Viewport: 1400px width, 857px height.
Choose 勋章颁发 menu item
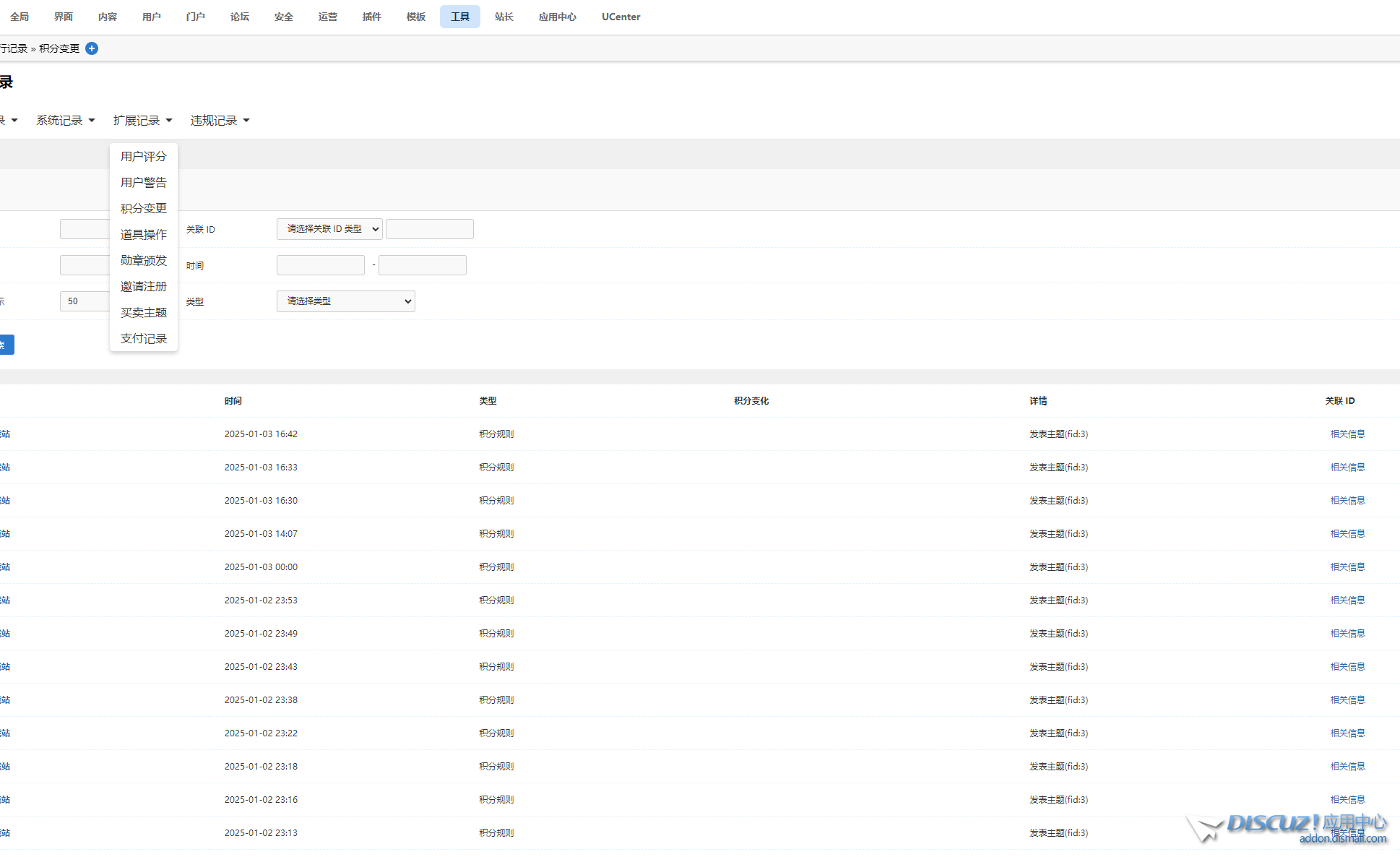[143, 261]
